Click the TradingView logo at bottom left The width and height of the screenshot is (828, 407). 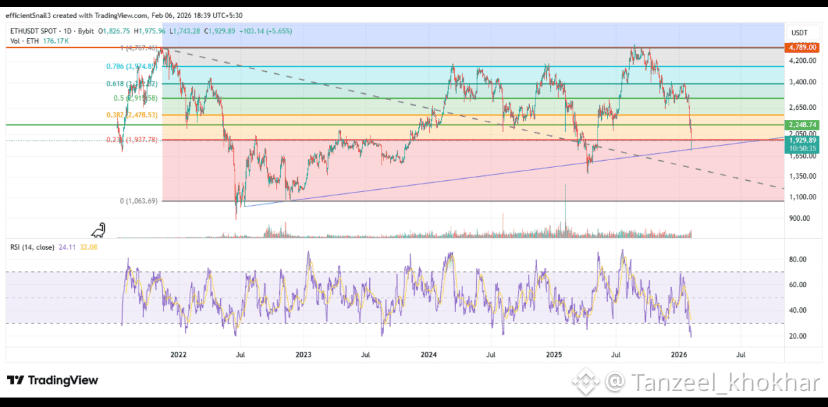pos(52,380)
